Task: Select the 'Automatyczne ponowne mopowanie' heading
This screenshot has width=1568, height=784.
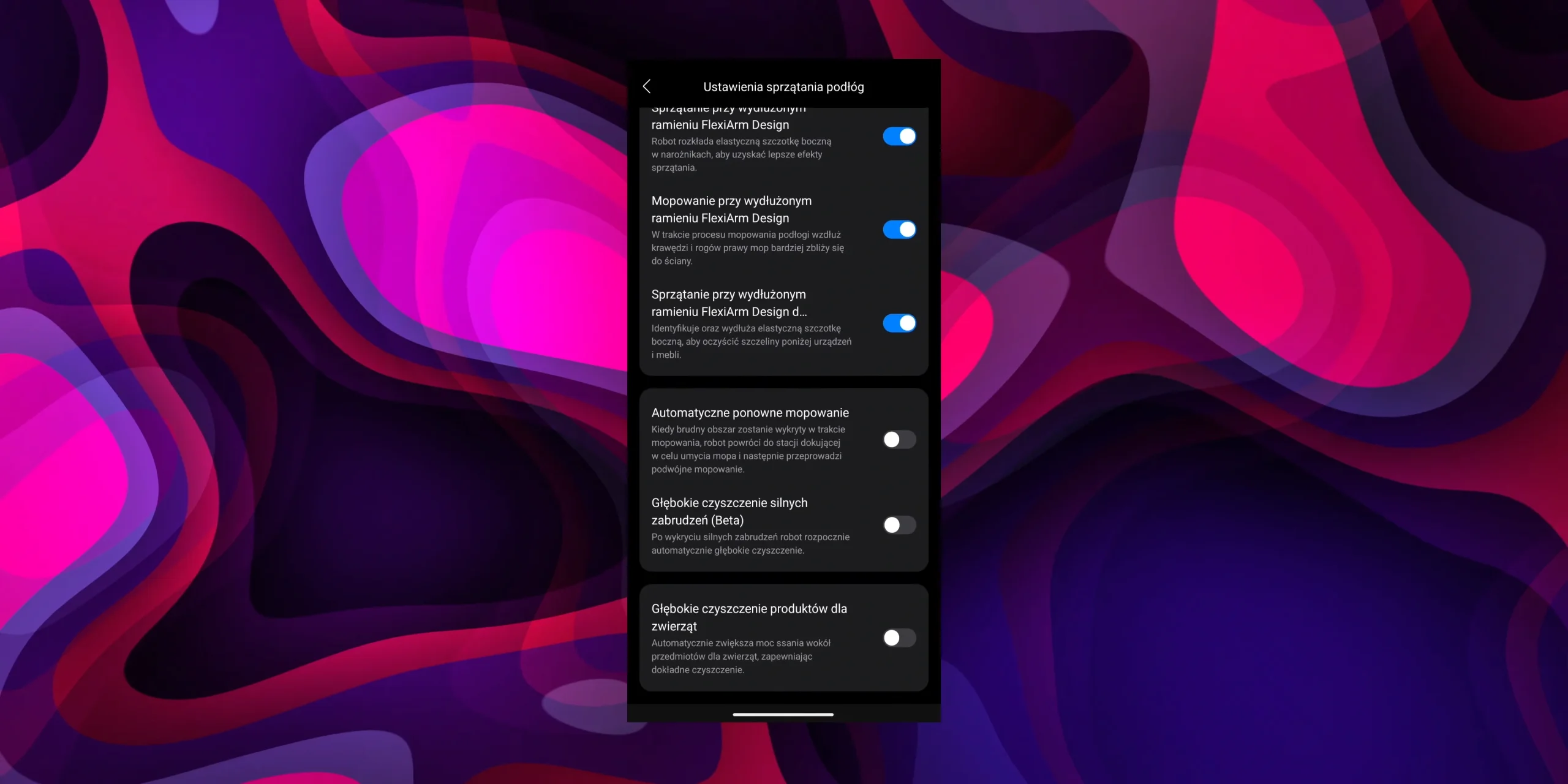Action: click(750, 413)
